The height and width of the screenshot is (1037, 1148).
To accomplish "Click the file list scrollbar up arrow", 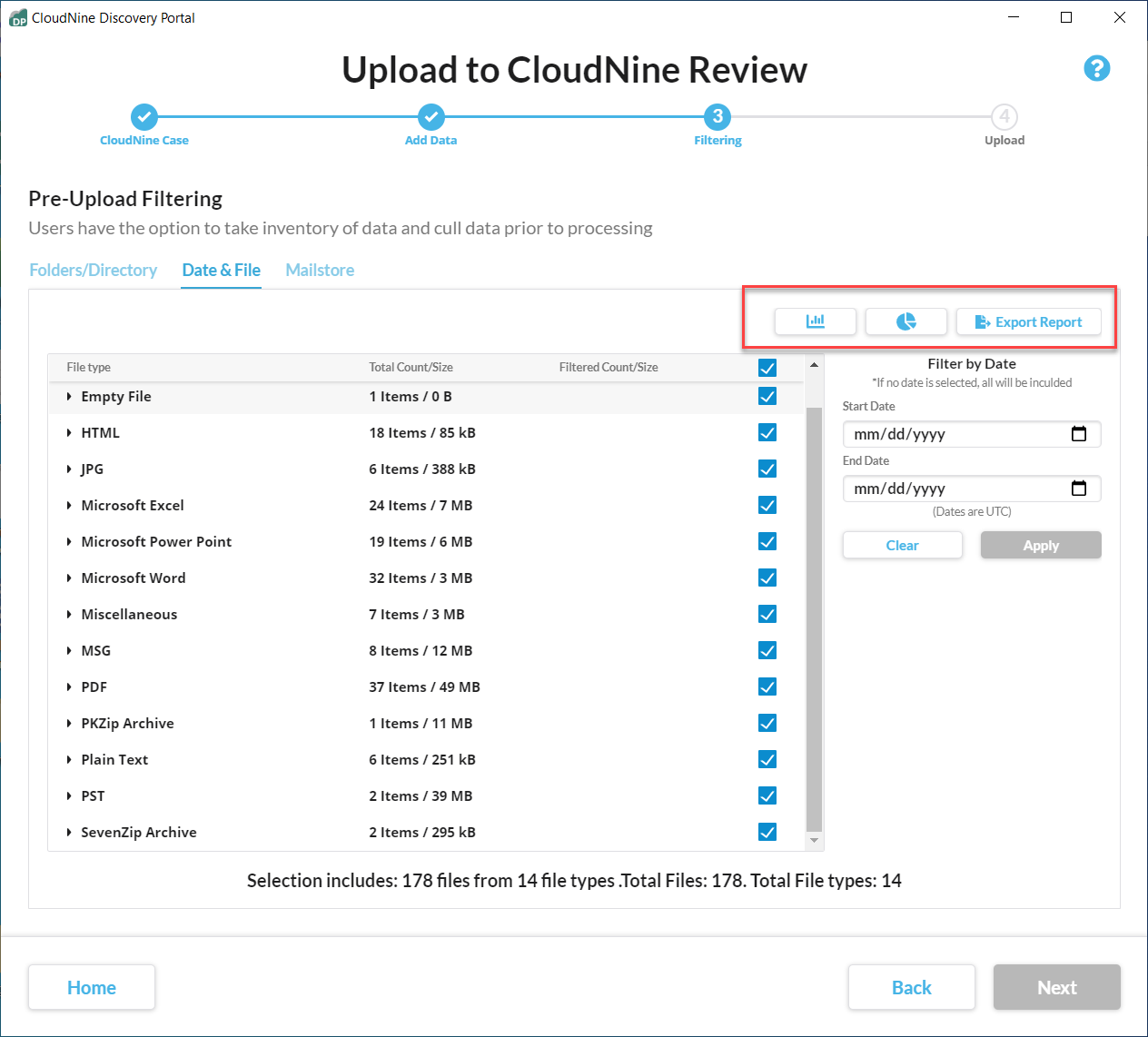I will (x=814, y=364).
